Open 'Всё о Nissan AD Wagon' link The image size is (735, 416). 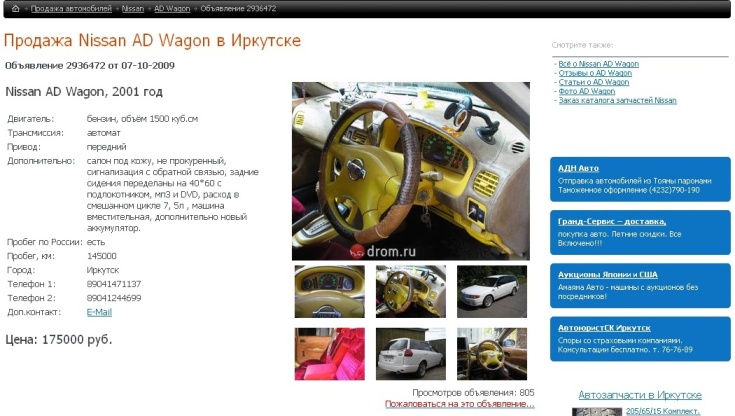point(598,64)
